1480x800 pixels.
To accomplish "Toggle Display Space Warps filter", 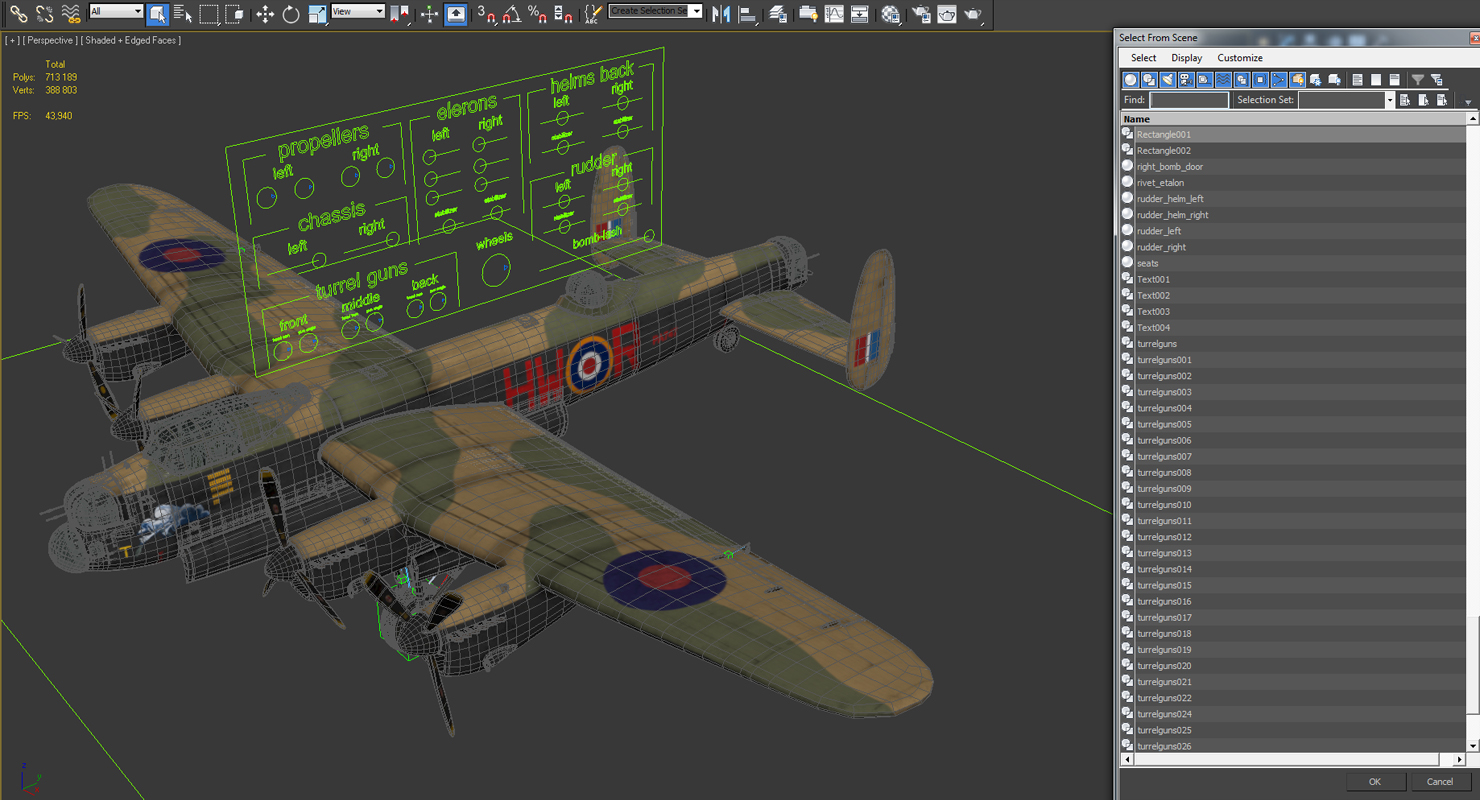I will 1223,80.
